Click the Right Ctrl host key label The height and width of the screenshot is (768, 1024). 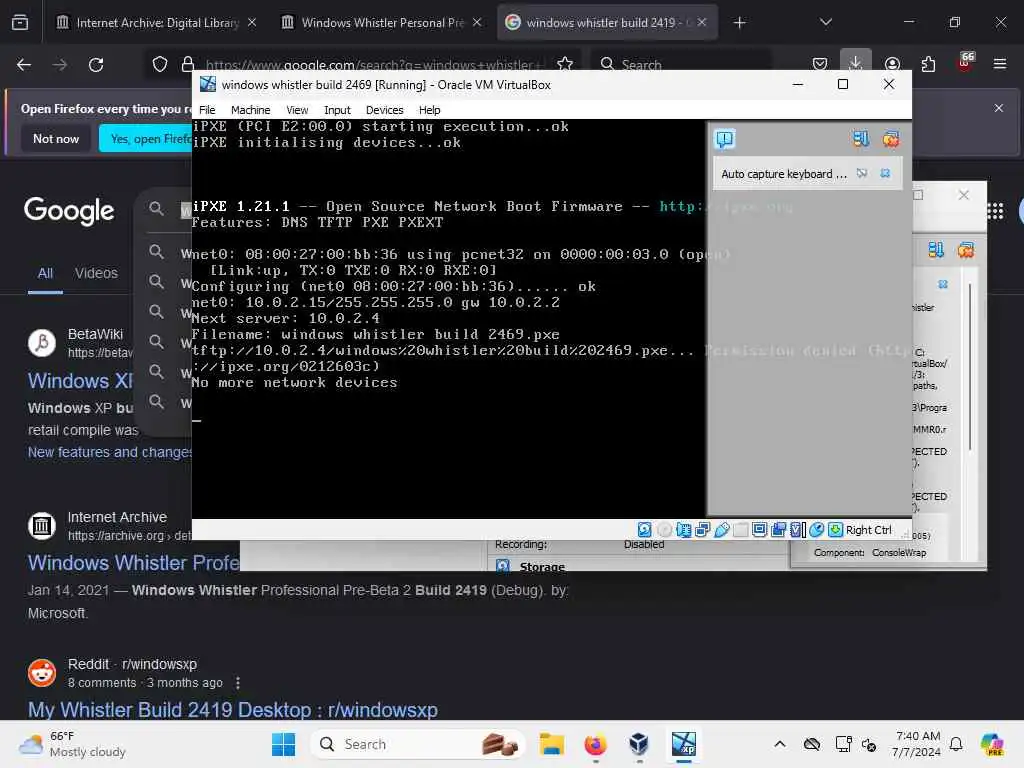coord(868,530)
